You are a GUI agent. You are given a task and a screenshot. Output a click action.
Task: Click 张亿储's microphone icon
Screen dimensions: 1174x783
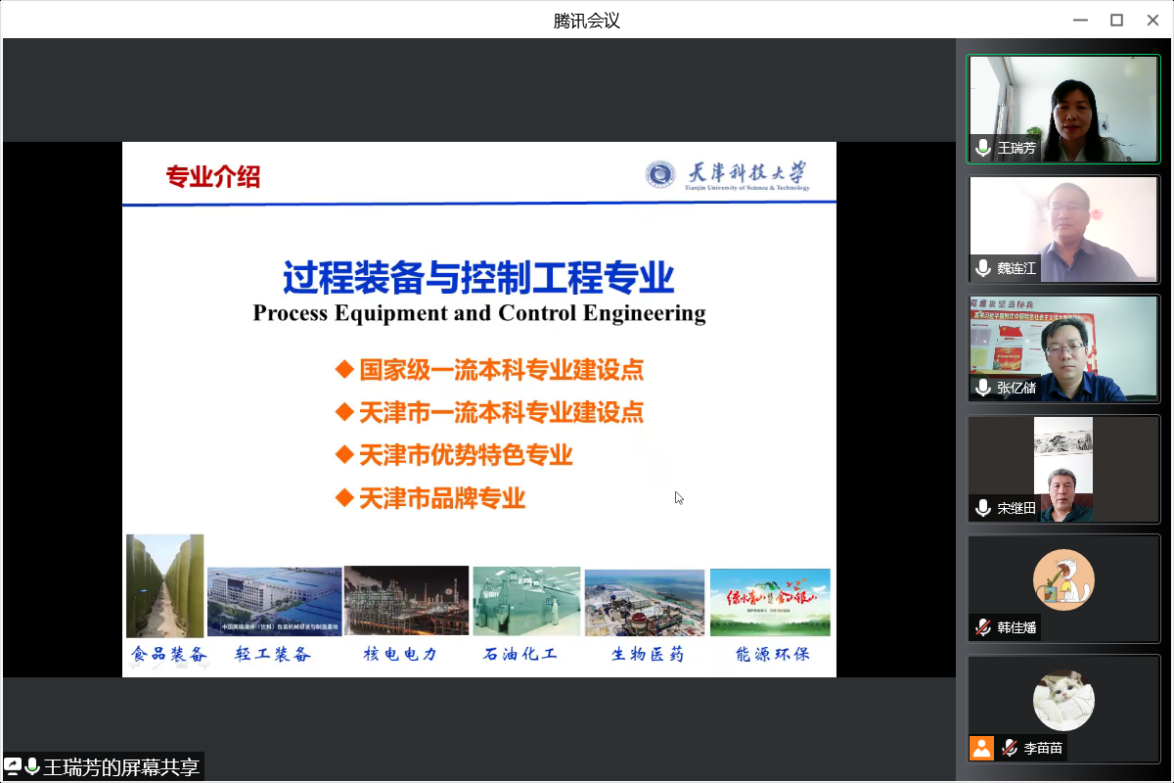click(984, 388)
